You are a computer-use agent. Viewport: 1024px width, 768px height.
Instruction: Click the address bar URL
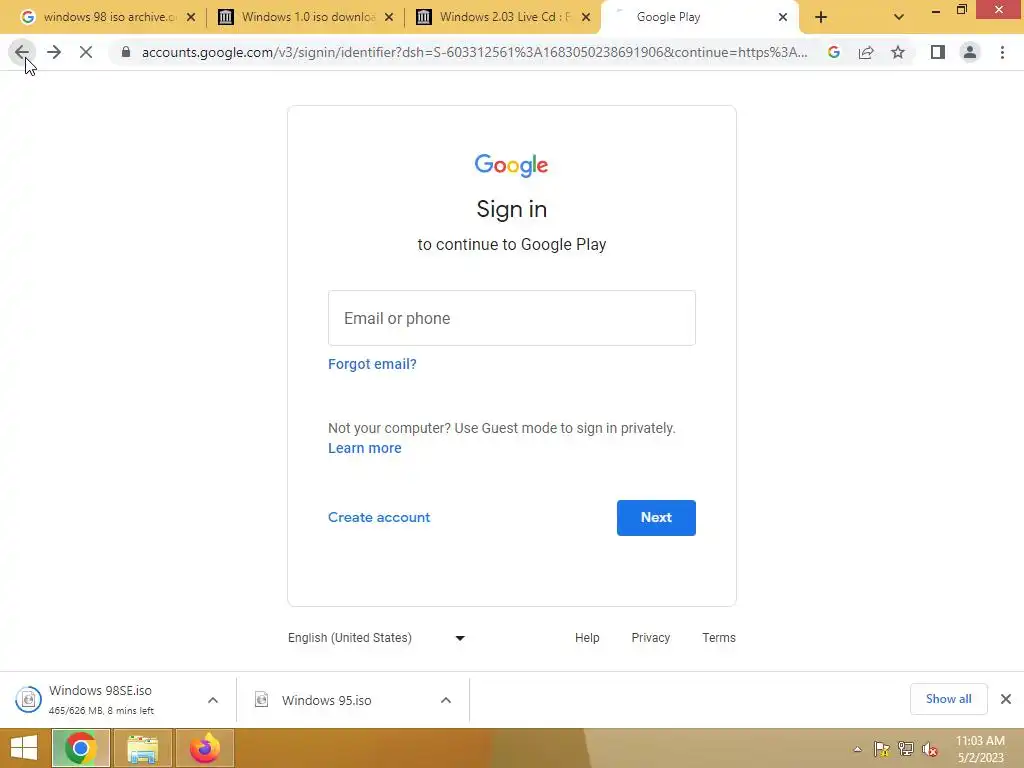(x=474, y=52)
